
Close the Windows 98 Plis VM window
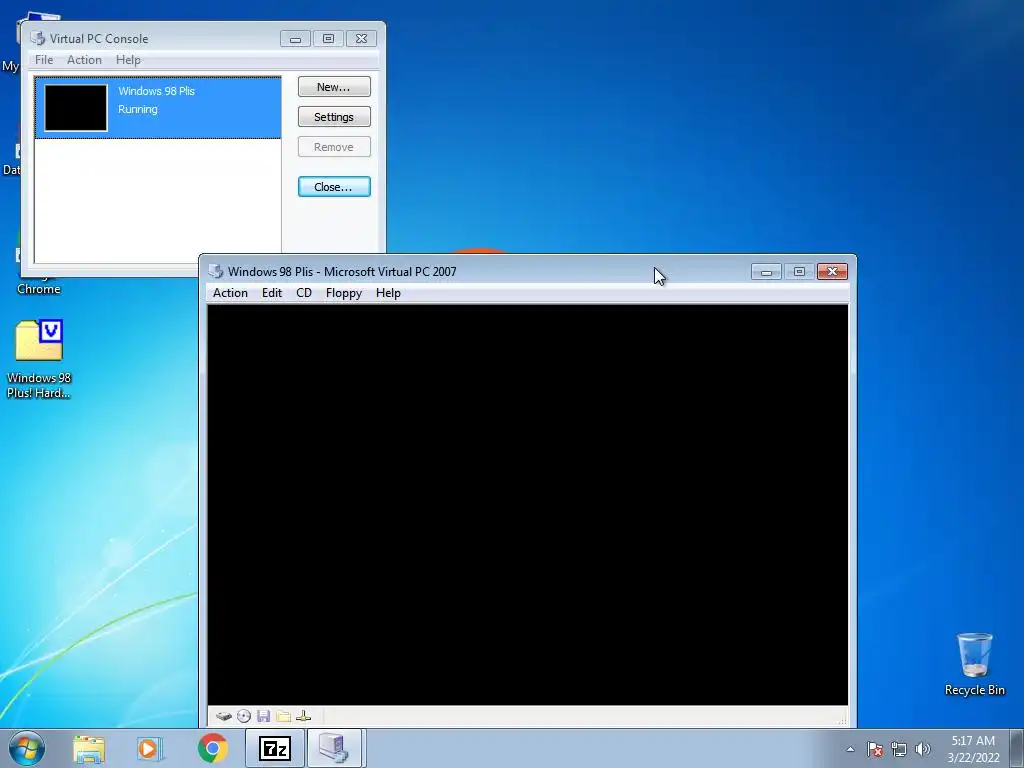[832, 271]
